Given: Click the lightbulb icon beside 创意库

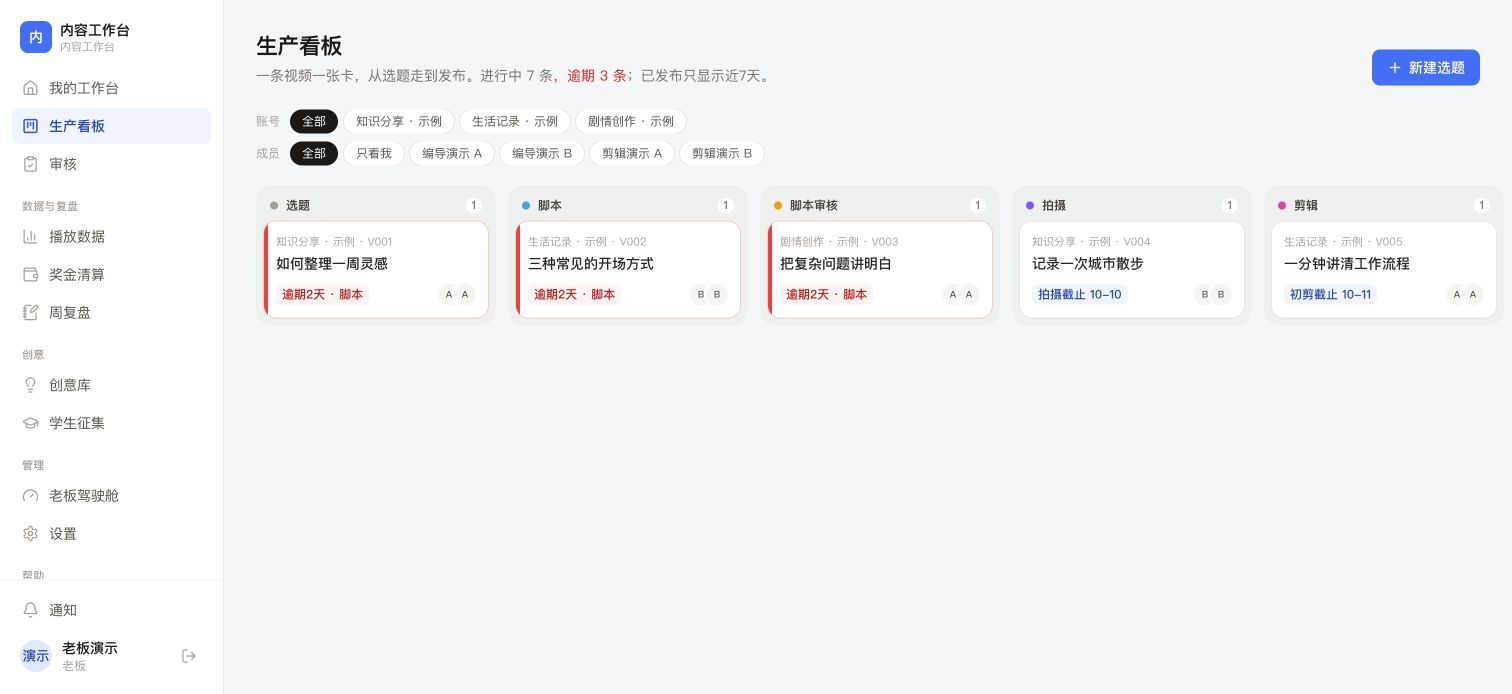Looking at the screenshot, I should [x=30, y=385].
